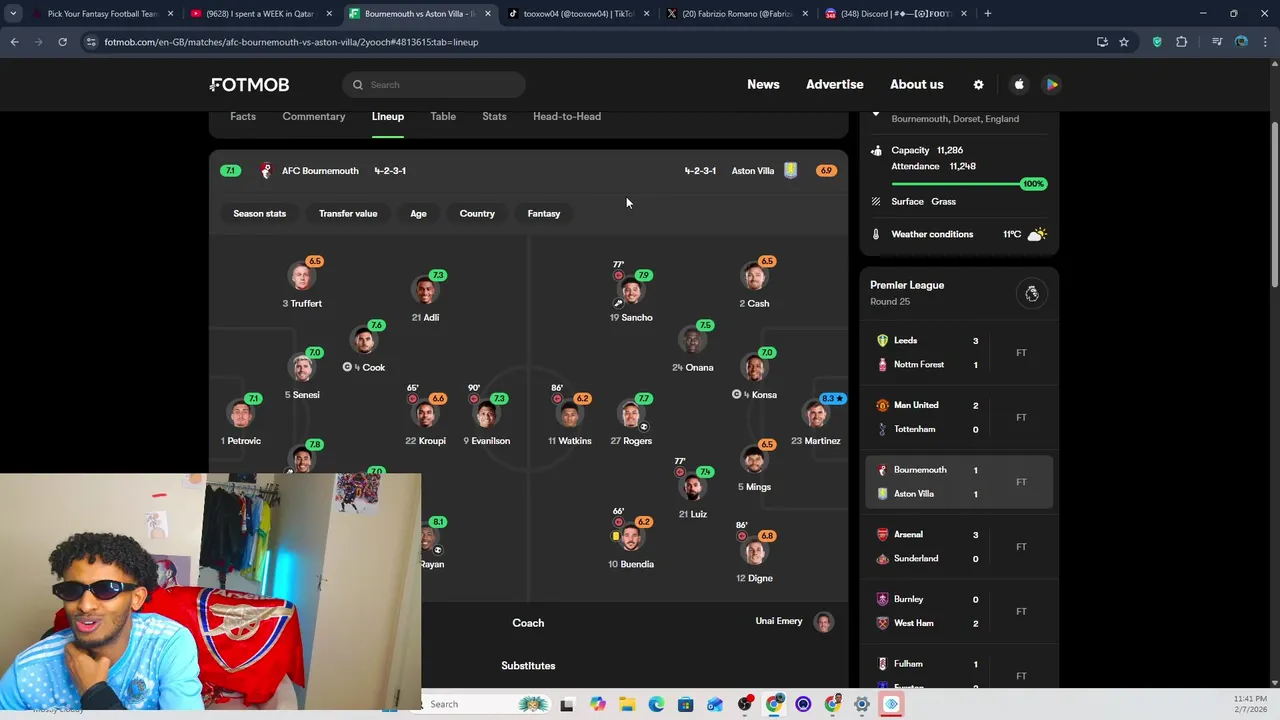
Task: Open Burnley vs West Ham match
Action: (959, 611)
